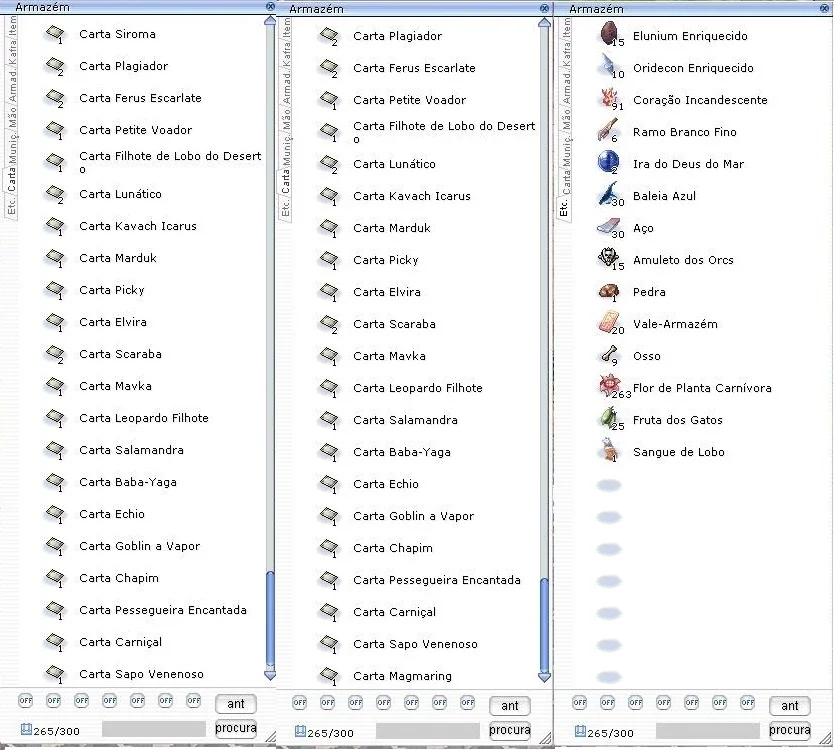Toggle the last OFF switch in left window
The width and height of the screenshot is (834, 750).
[x=194, y=701]
